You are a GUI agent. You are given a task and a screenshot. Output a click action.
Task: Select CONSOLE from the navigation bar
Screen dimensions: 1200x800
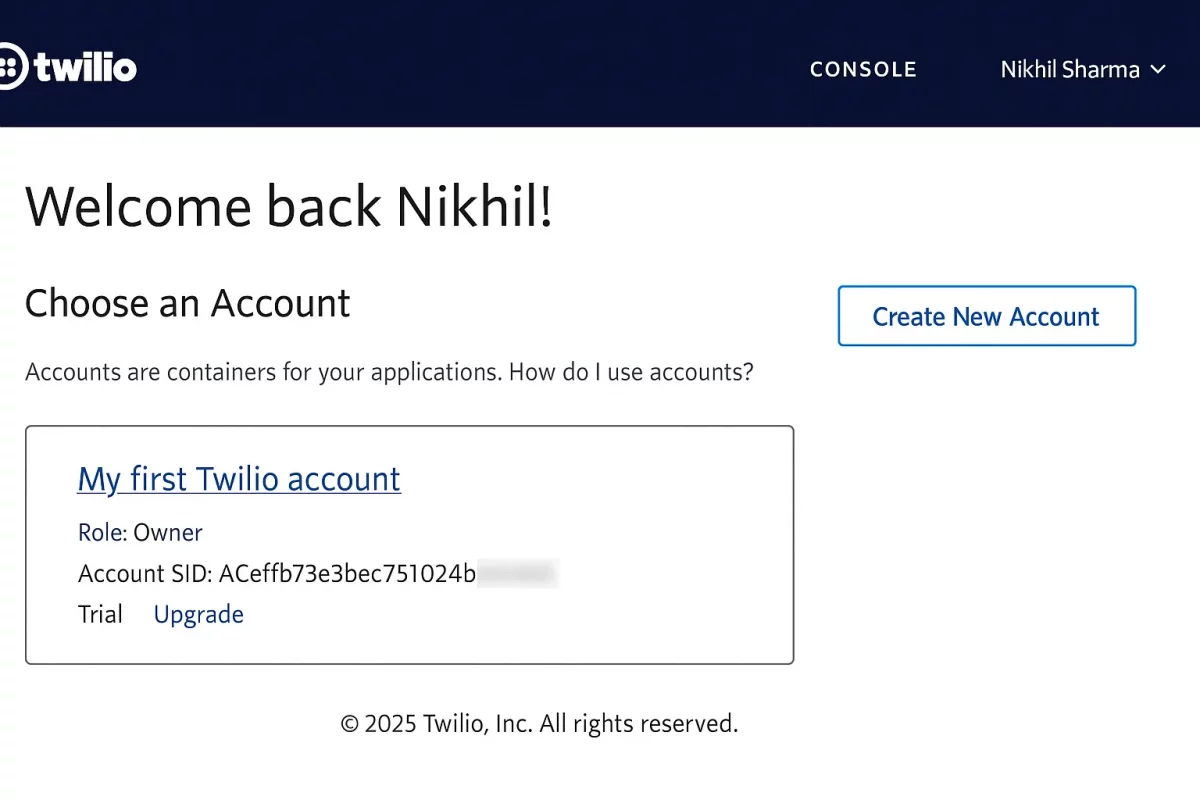point(863,69)
